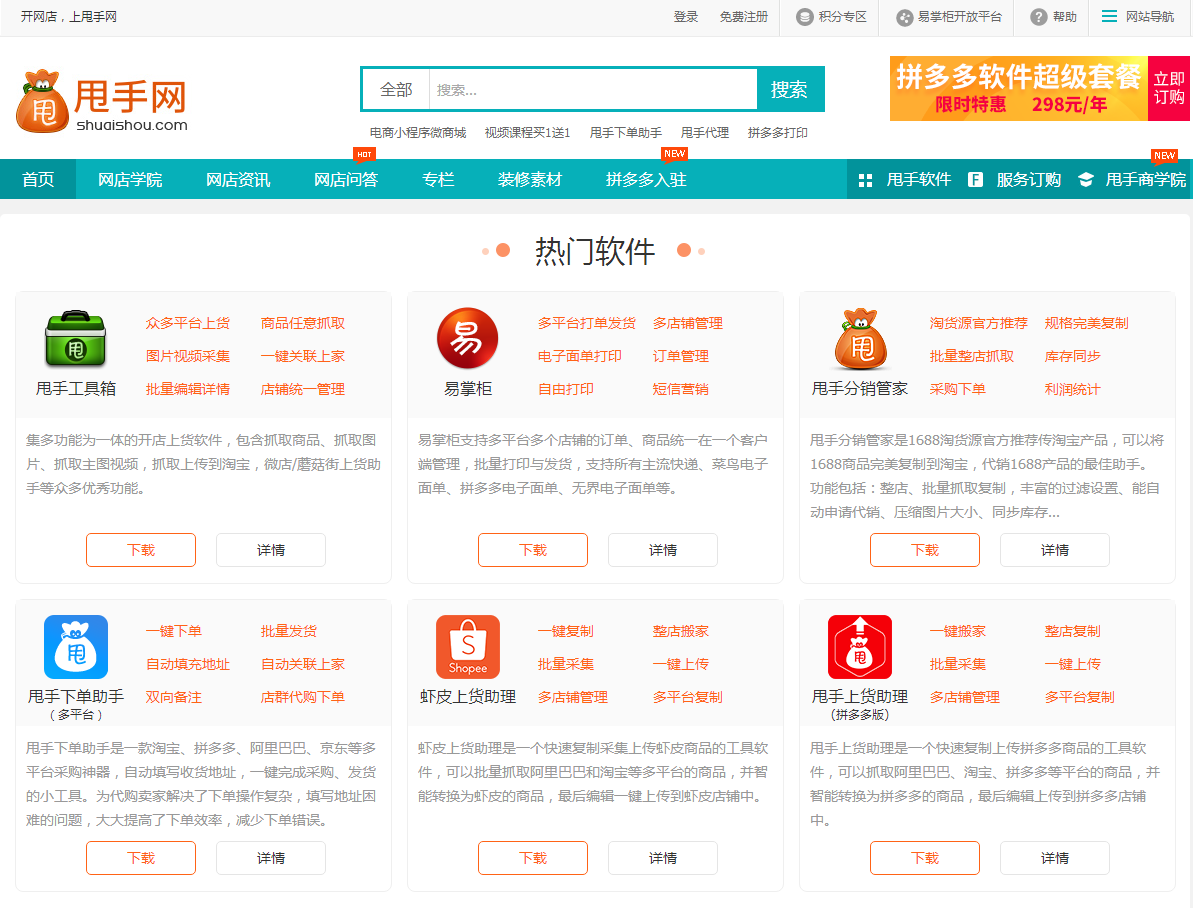
Task: Click the 甩手代理 link
Action: coord(705,132)
